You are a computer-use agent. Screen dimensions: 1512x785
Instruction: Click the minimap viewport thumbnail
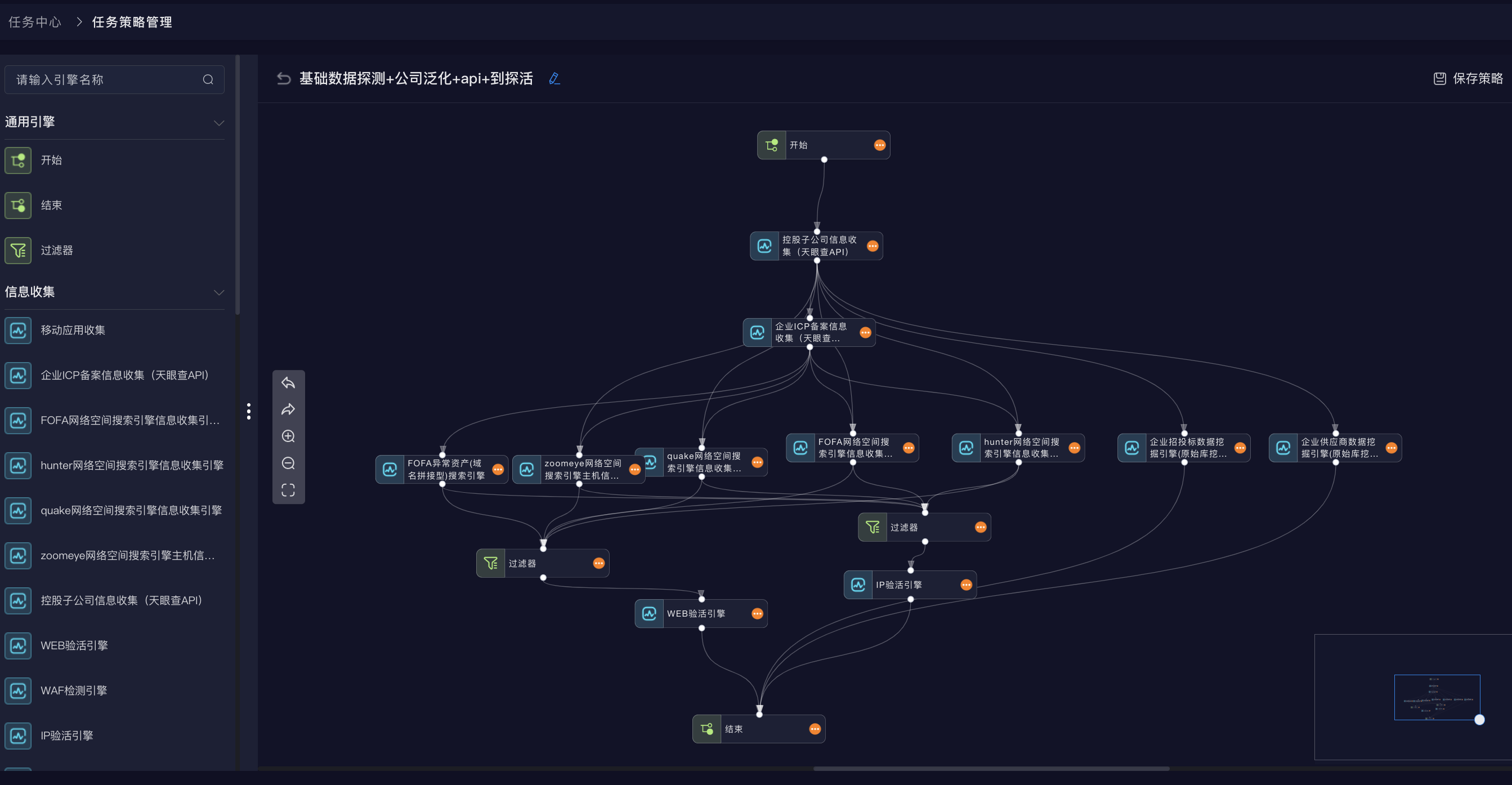click(1437, 697)
